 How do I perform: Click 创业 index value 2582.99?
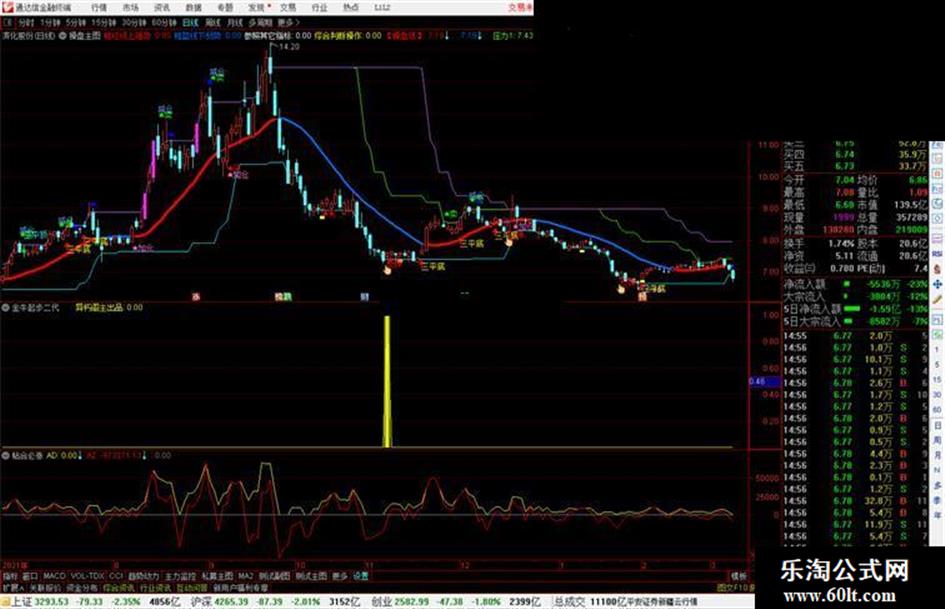click(412, 602)
